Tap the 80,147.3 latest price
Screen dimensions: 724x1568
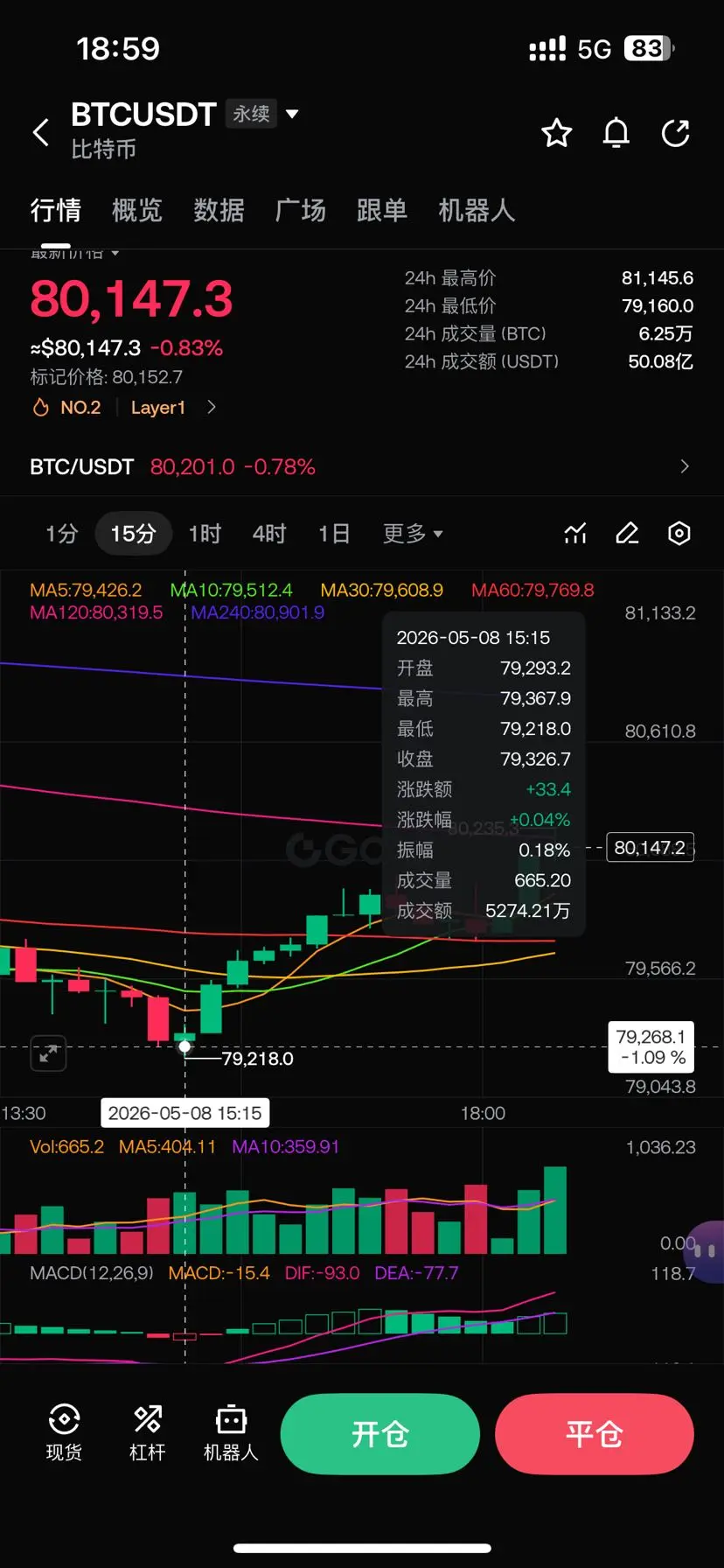point(131,298)
